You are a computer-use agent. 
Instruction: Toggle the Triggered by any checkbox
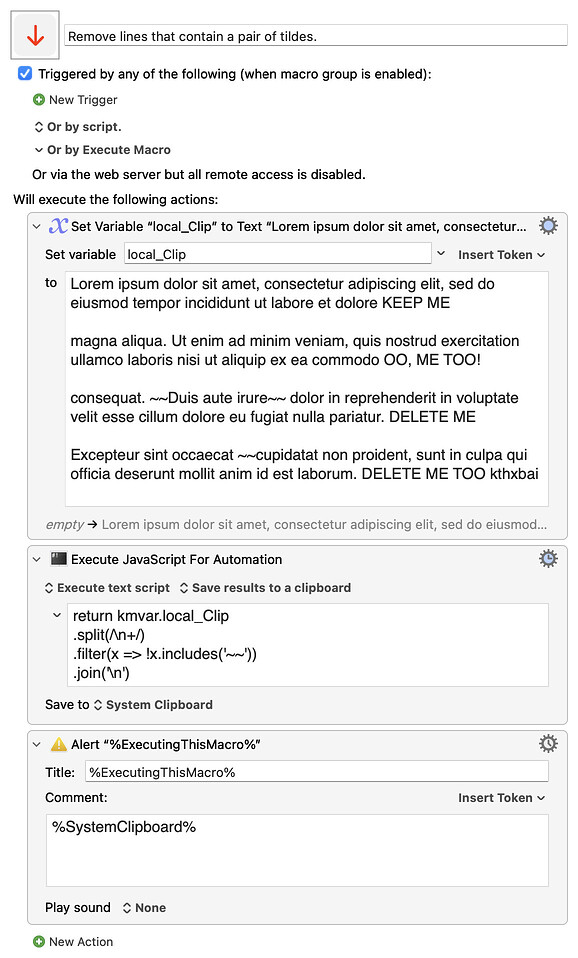25,74
